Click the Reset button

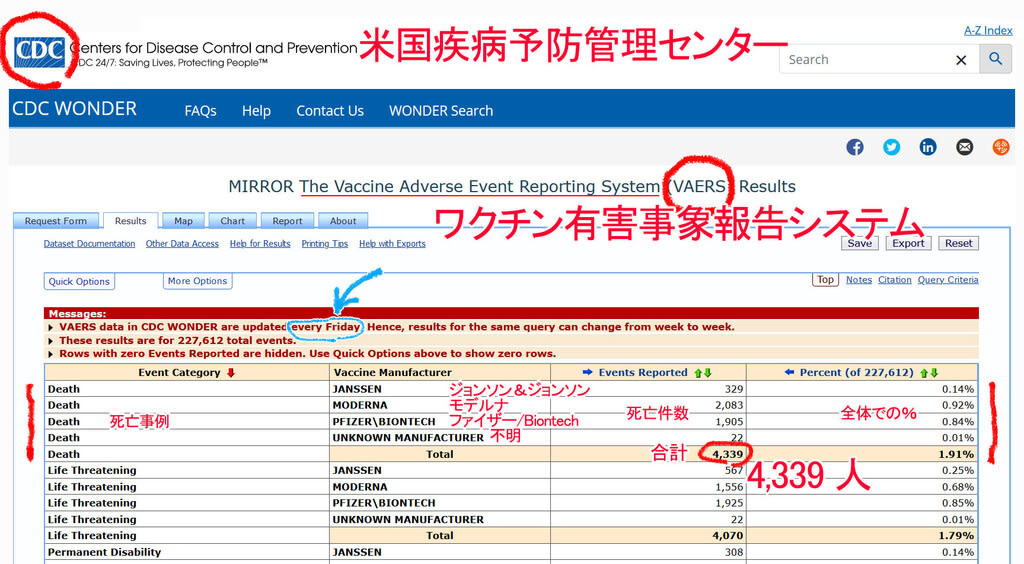click(x=959, y=243)
